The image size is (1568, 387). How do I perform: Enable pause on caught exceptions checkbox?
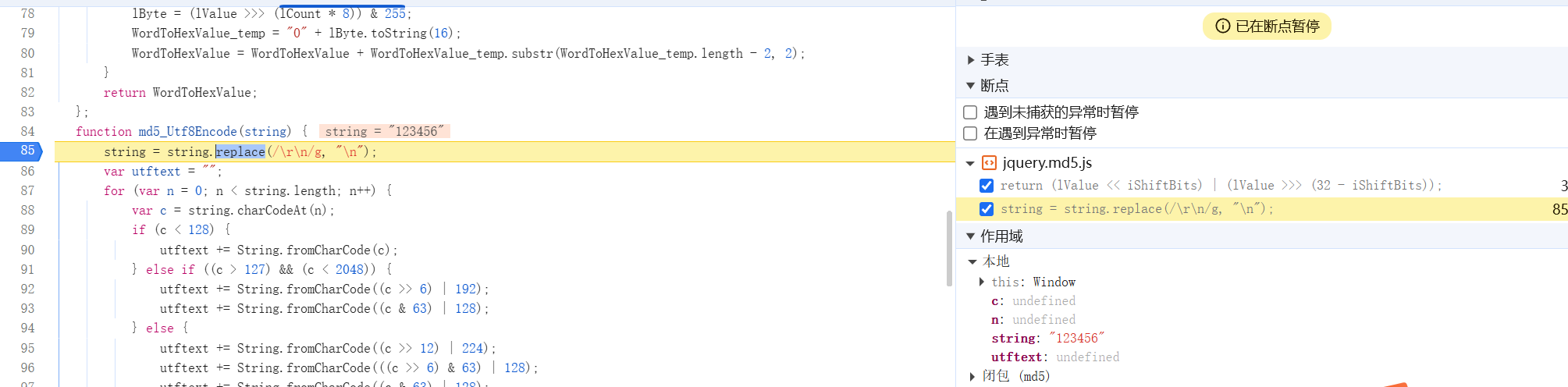970,133
